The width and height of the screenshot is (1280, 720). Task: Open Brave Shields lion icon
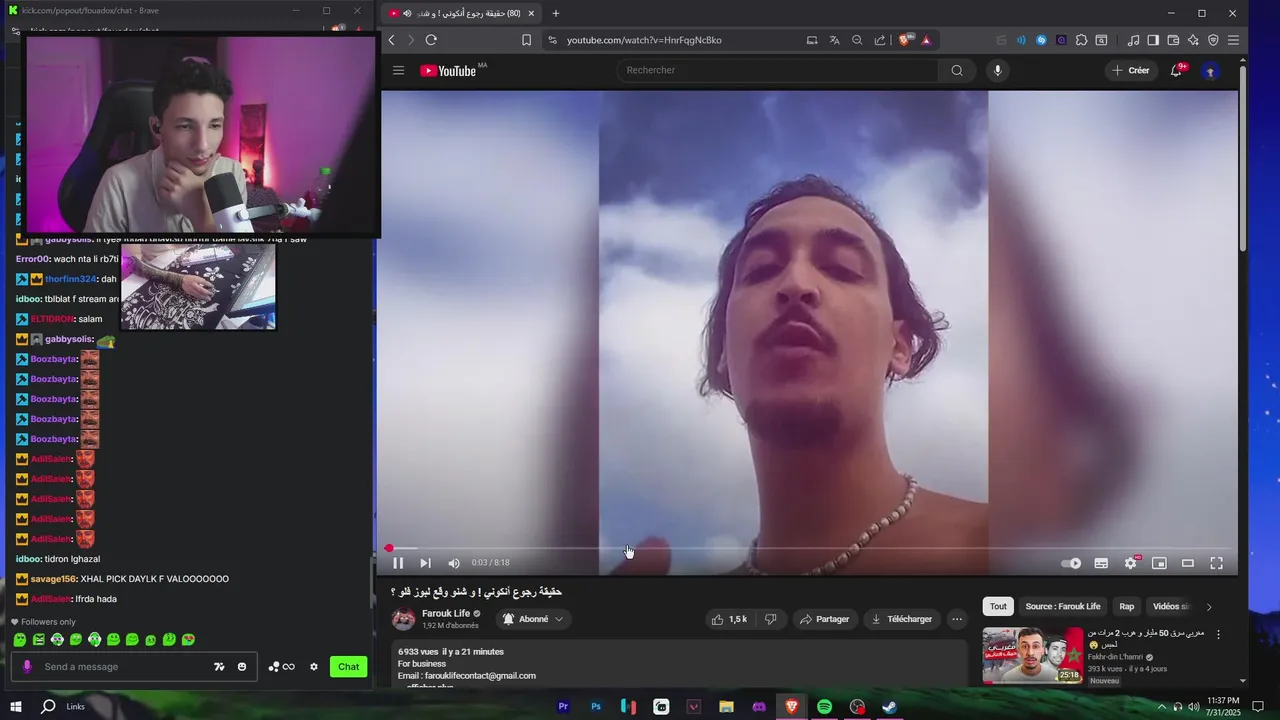[x=905, y=40]
